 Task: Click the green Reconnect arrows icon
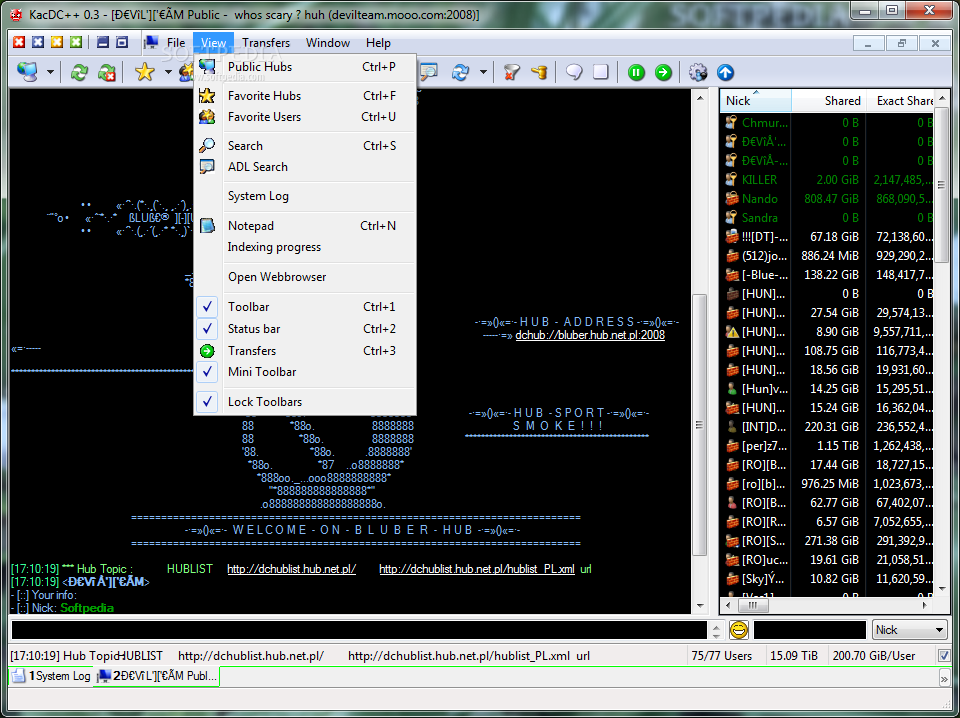(x=79, y=72)
